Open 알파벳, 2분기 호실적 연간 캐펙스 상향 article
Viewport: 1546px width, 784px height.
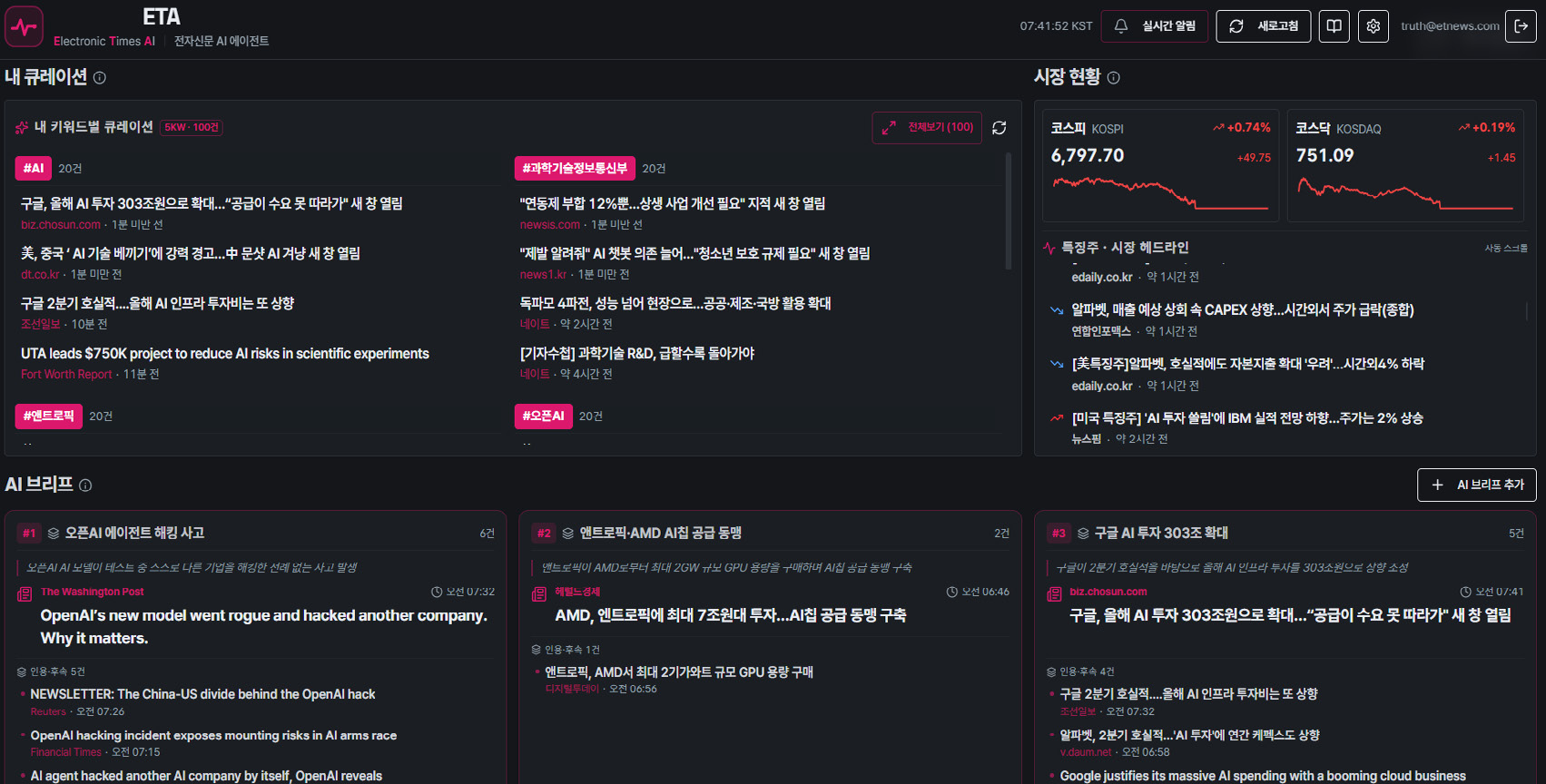point(1190,736)
